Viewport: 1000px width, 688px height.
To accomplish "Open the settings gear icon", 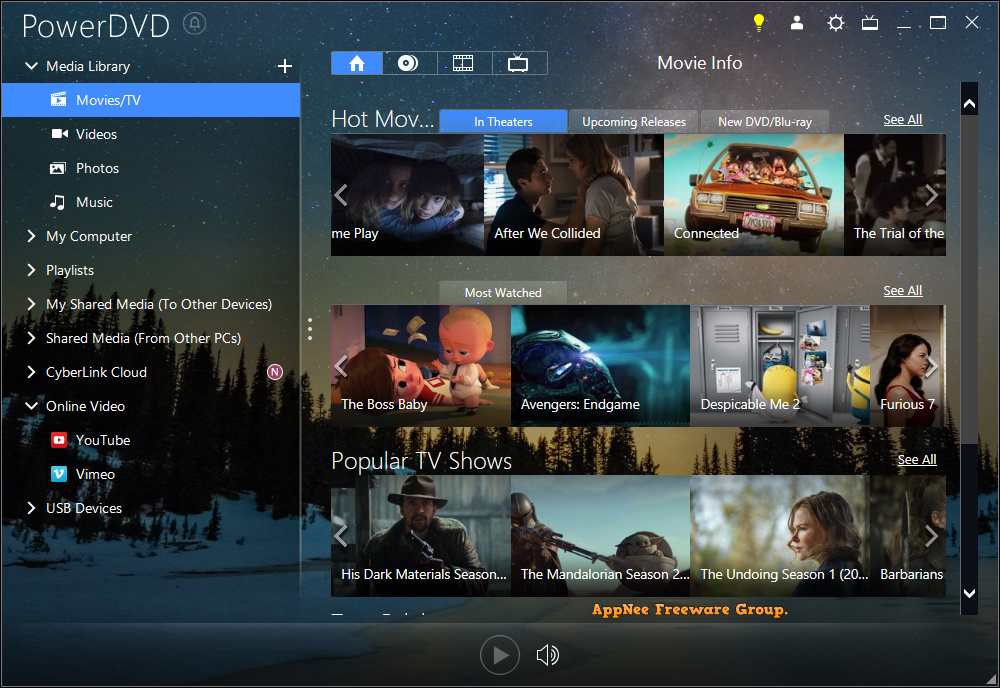I will click(835, 24).
